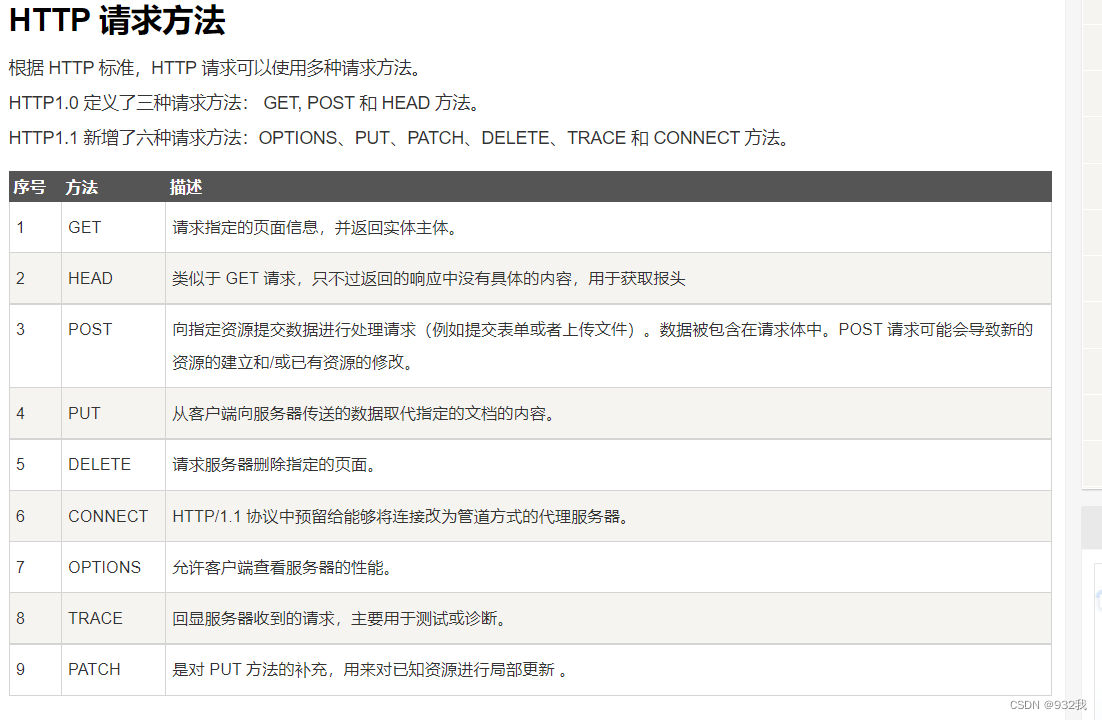Click the DELETE description 请求服务器删除指定的页面
Image resolution: width=1102 pixels, height=720 pixels.
[x=260, y=464]
